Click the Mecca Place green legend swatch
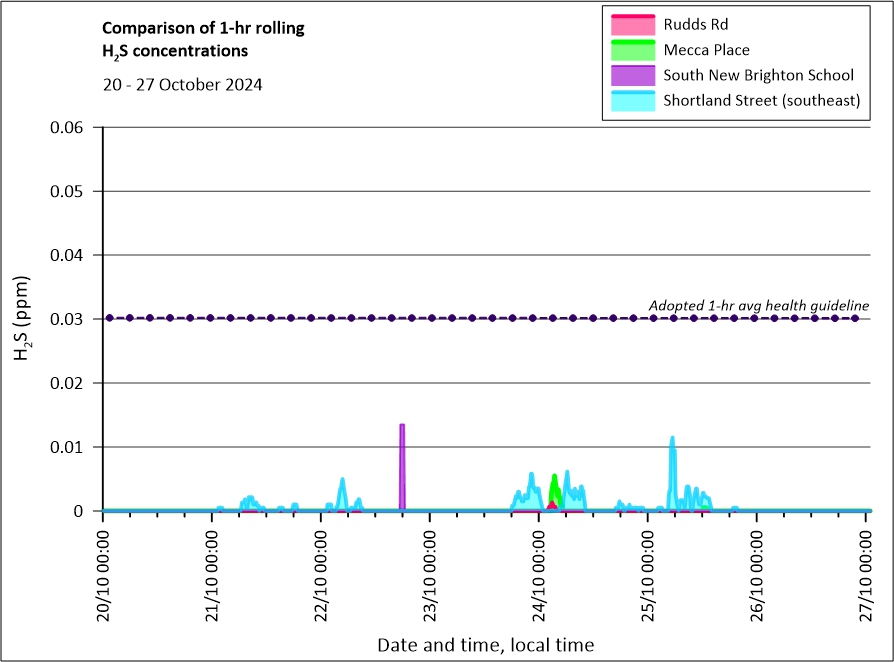 pyautogui.click(x=629, y=50)
